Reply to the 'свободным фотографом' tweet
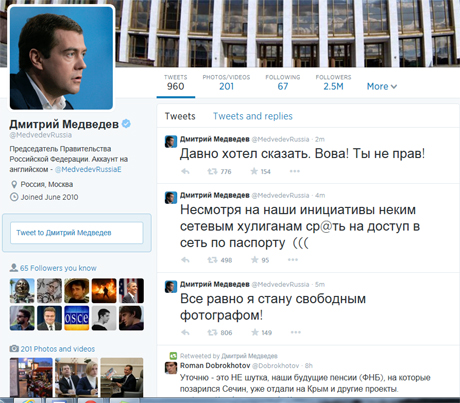The height and width of the screenshot is (403, 460). (x=185, y=332)
